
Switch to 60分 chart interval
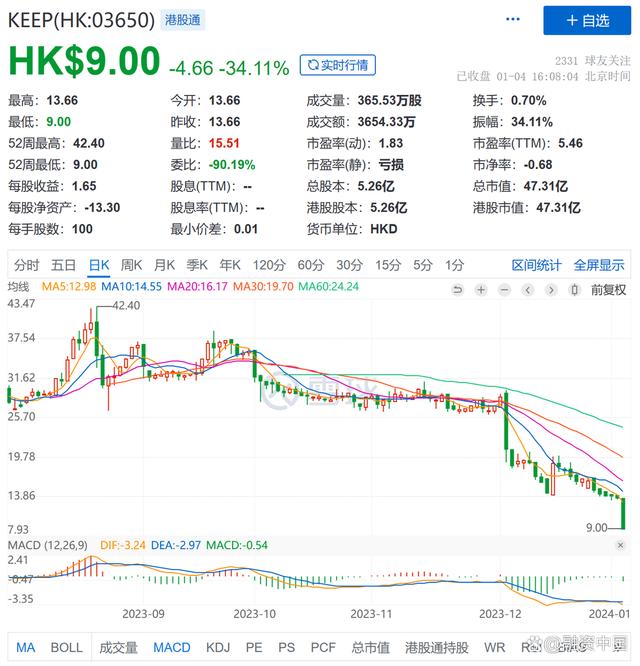(x=310, y=265)
